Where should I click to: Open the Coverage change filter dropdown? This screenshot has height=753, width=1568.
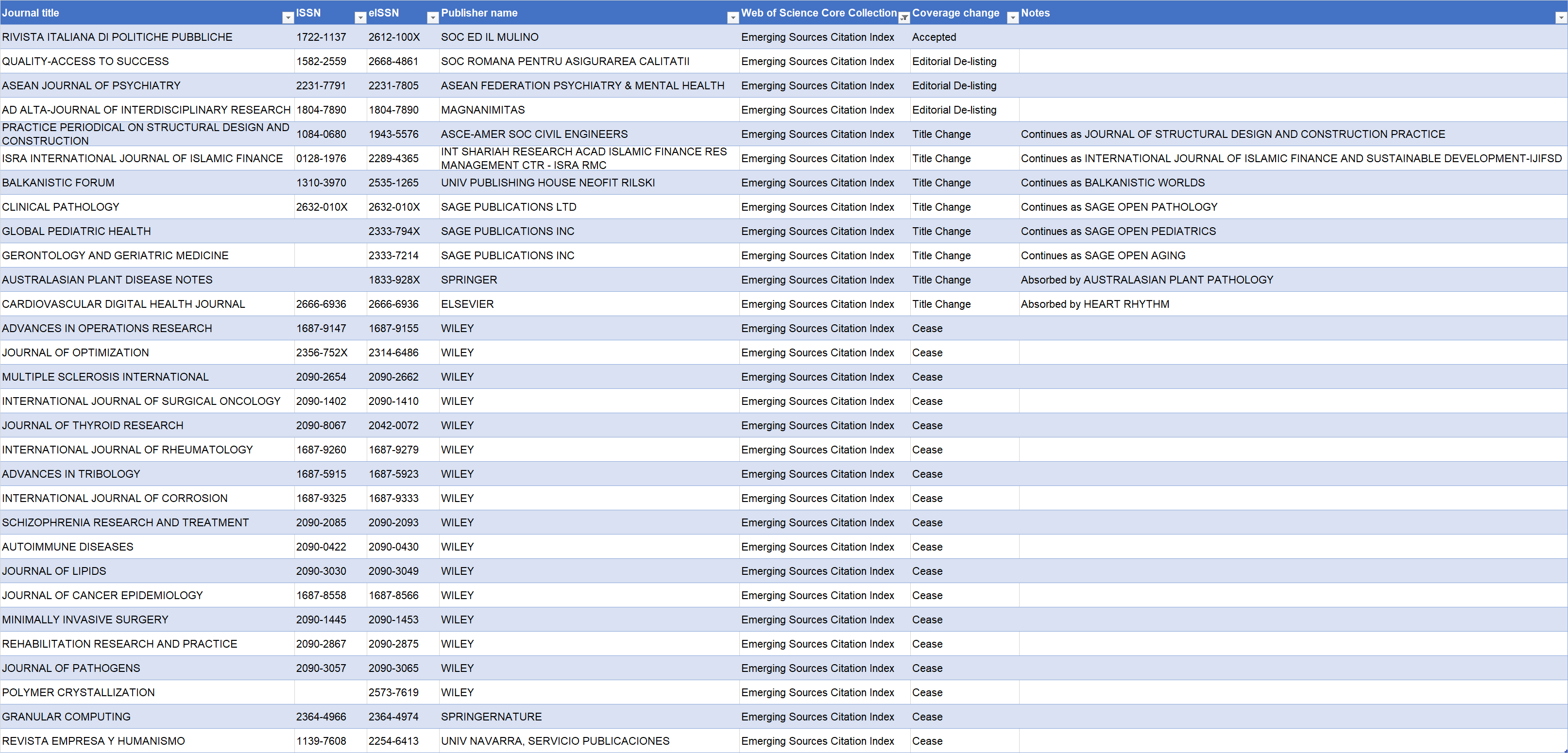coord(1013,18)
